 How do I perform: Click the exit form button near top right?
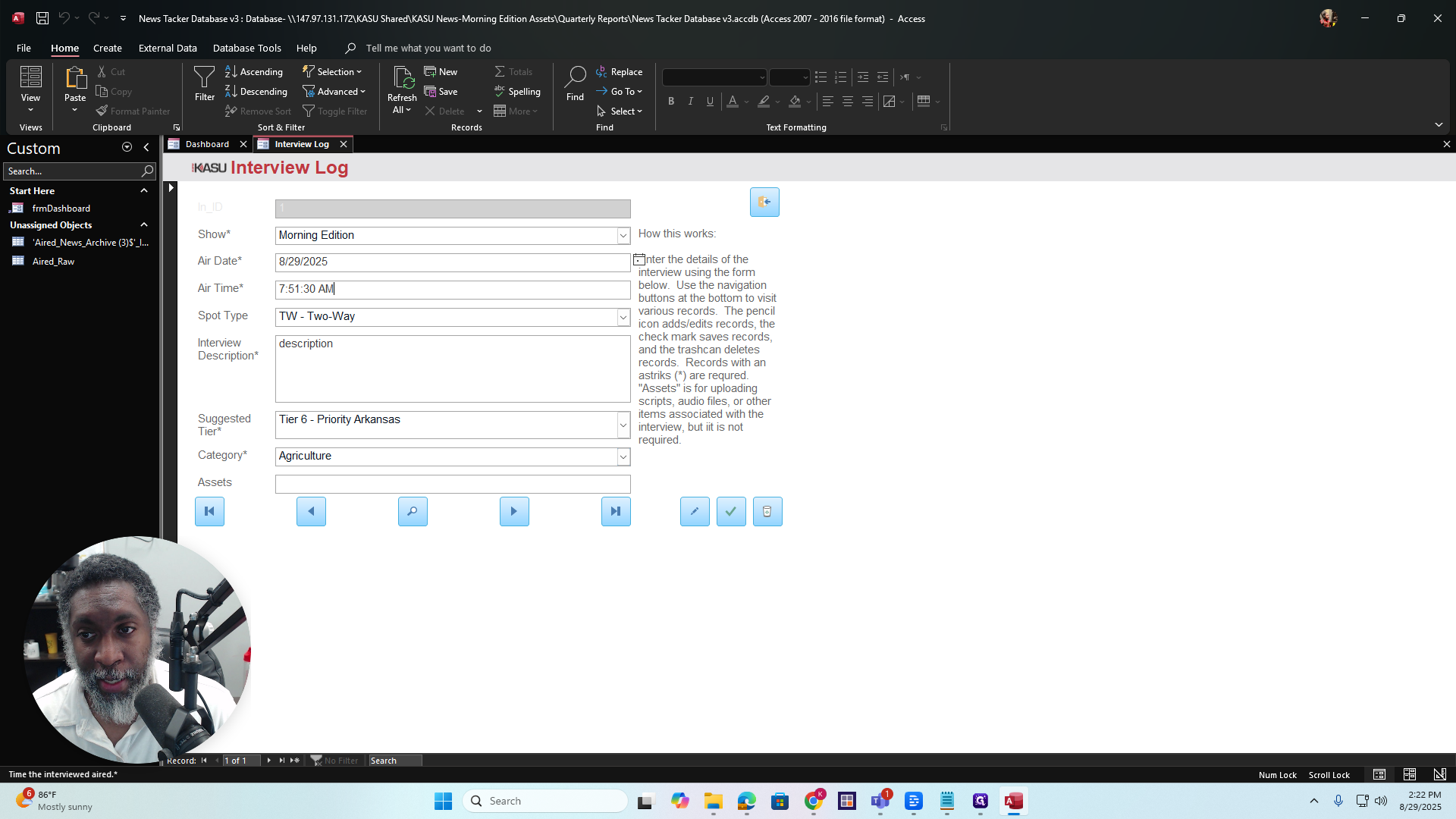pyautogui.click(x=764, y=202)
